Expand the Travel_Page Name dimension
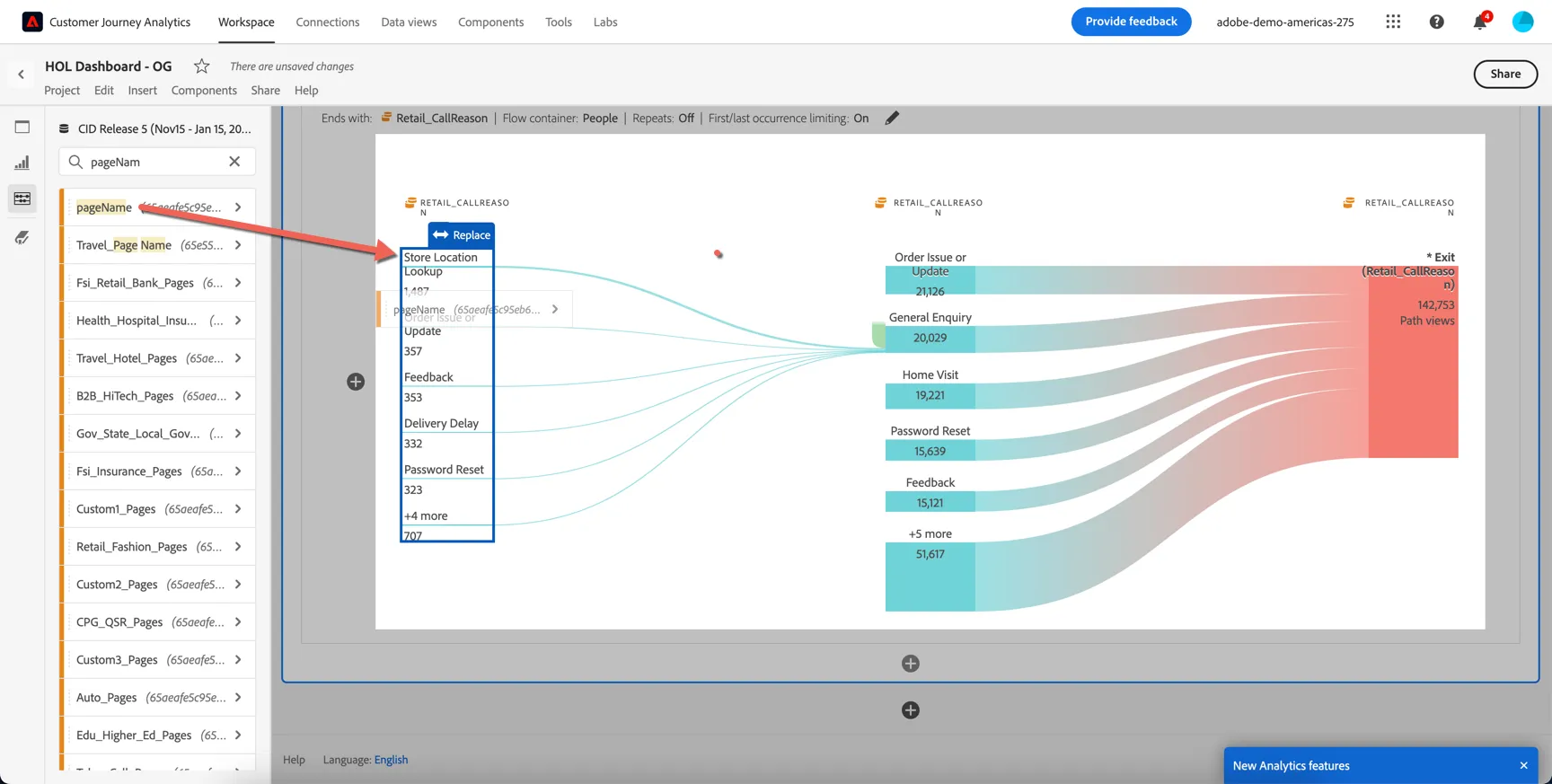 pyautogui.click(x=238, y=245)
